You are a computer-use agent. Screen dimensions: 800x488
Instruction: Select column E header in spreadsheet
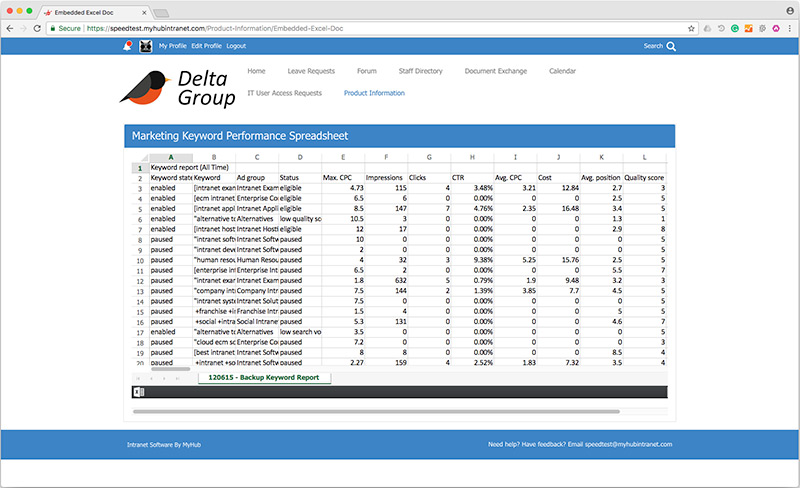point(343,157)
